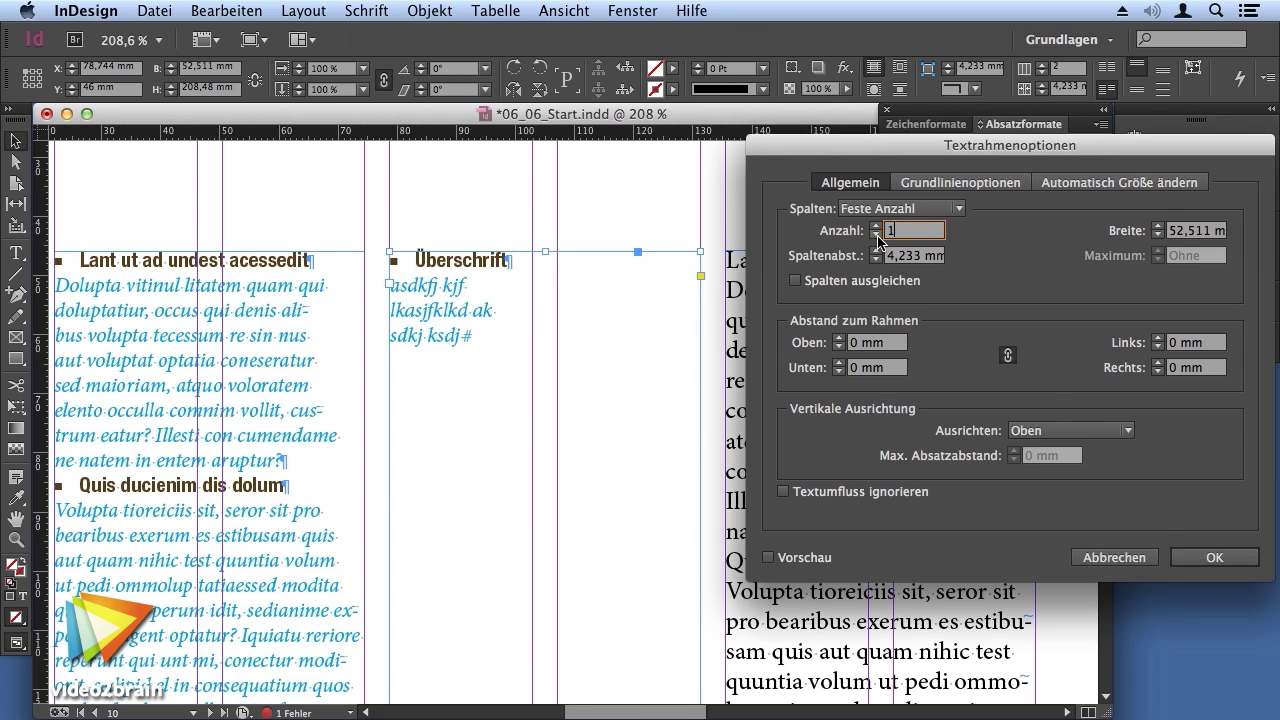Click the Anzahl column count field

tap(914, 231)
